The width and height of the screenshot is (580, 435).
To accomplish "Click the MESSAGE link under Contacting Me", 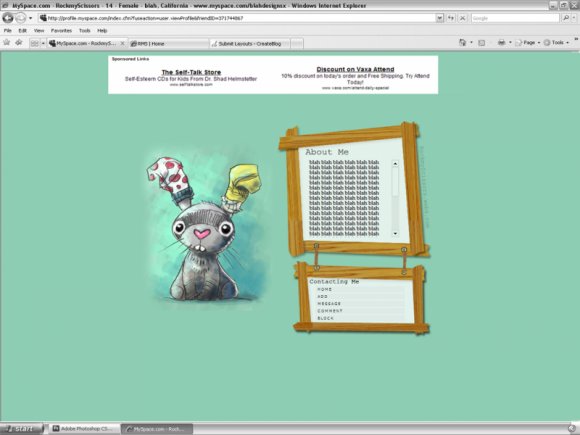I will (x=329, y=303).
